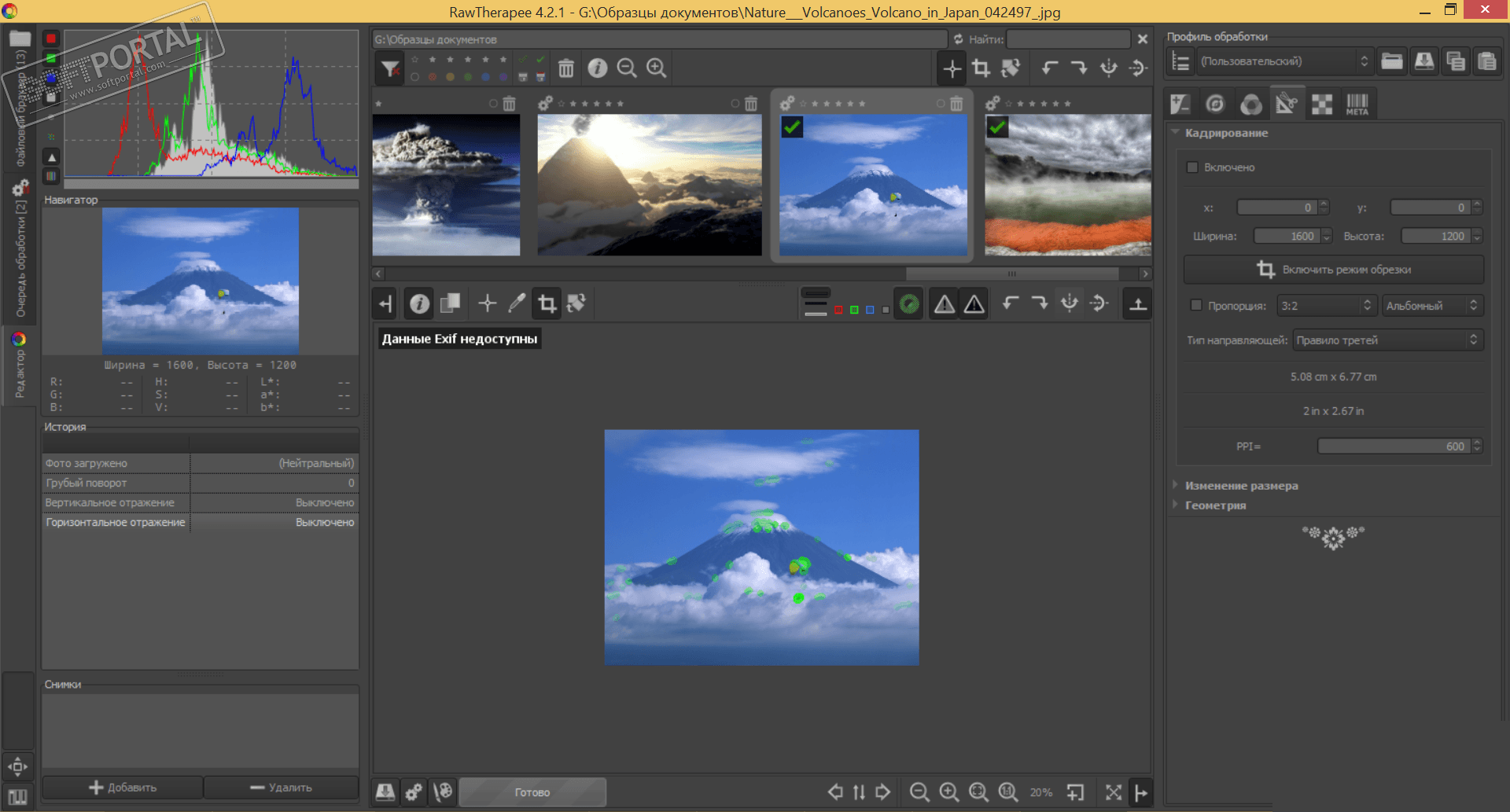Open the Правило третей guide type dropdown

coord(1387,340)
